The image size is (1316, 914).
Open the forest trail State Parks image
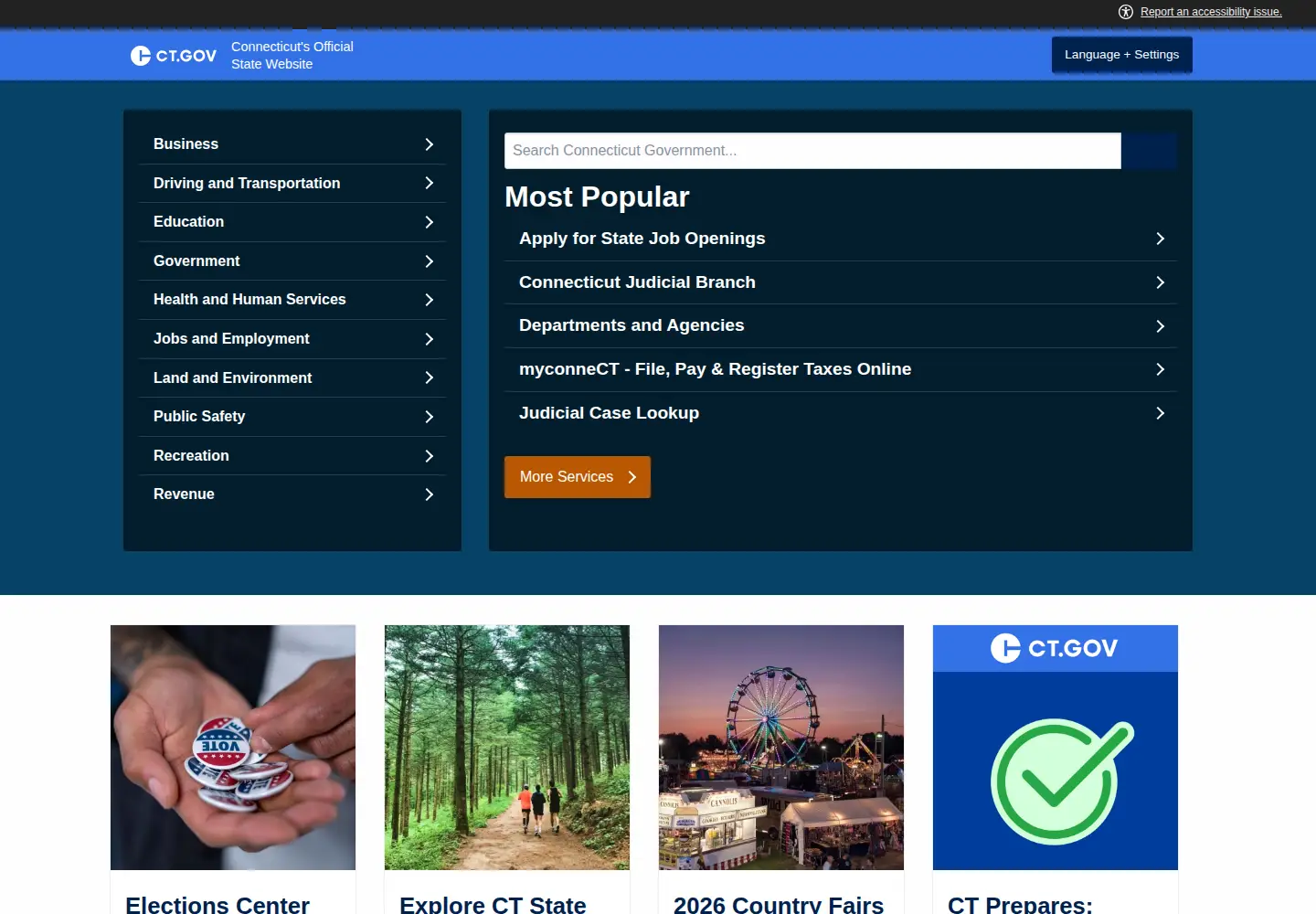coord(507,748)
